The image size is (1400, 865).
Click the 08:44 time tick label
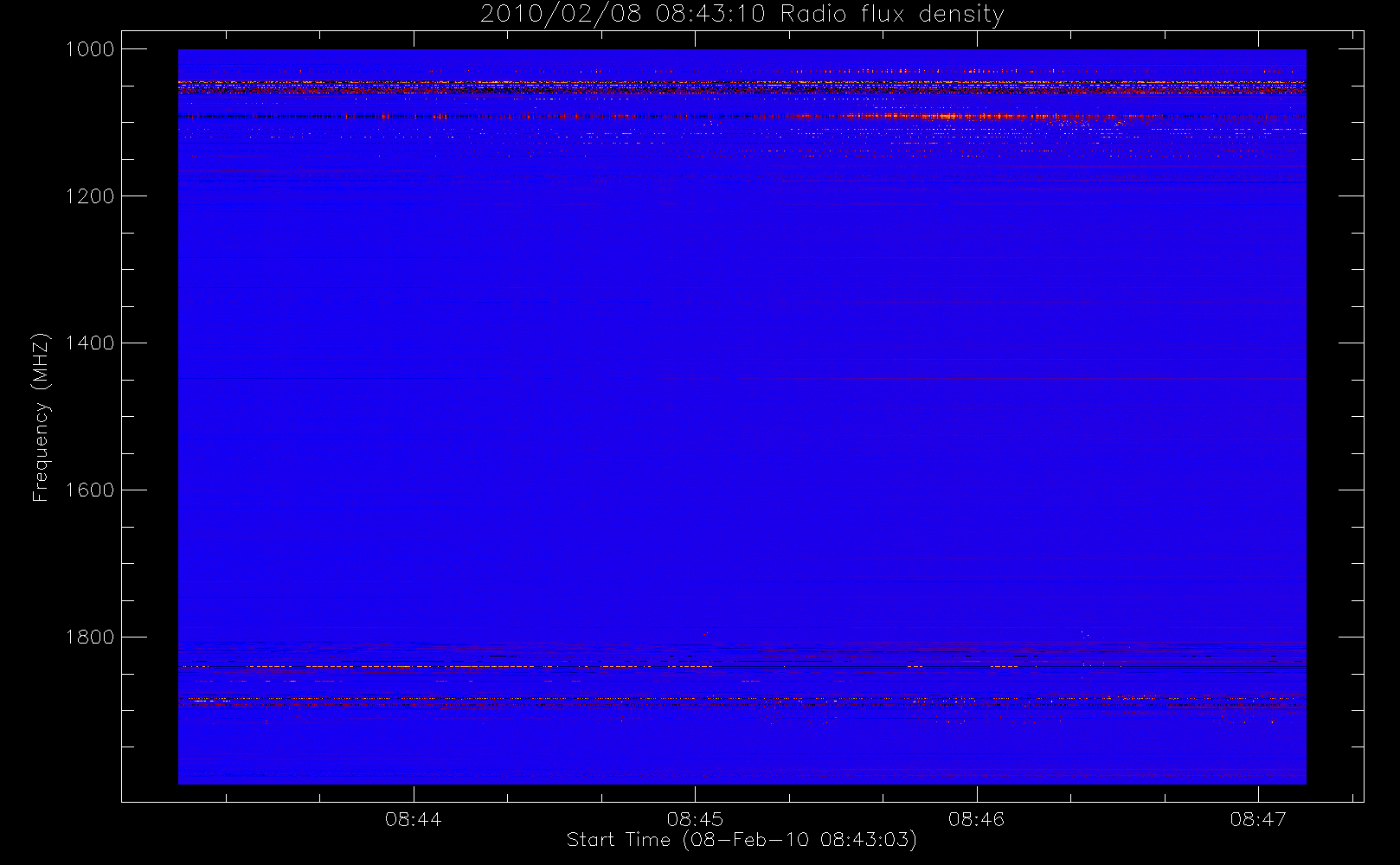coord(414,819)
